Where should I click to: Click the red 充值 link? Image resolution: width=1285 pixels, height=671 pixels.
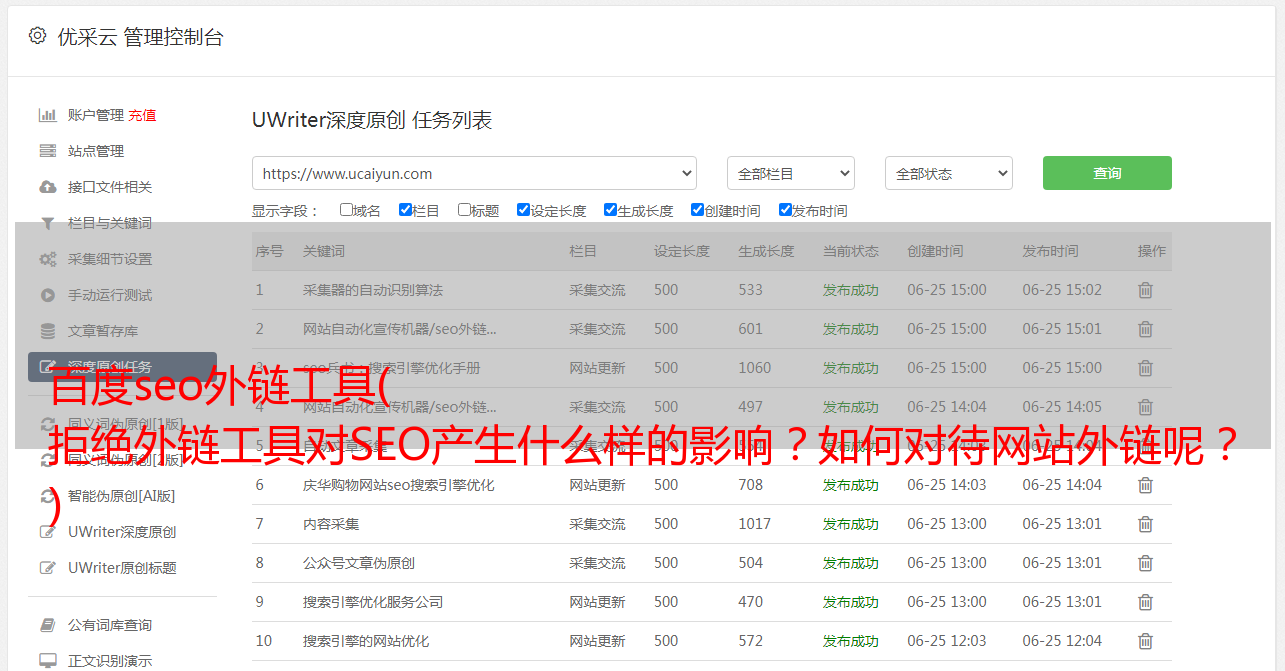[x=142, y=115]
